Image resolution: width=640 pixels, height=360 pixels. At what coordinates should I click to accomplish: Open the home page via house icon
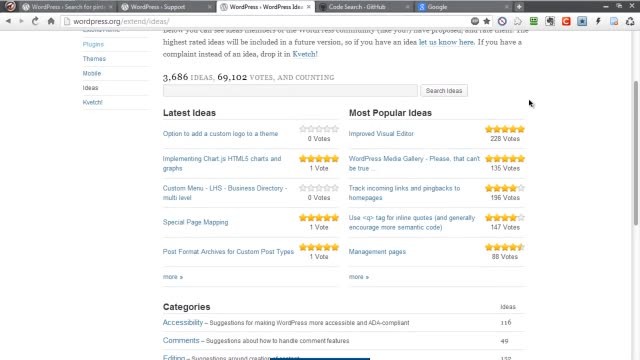[x=51, y=21]
